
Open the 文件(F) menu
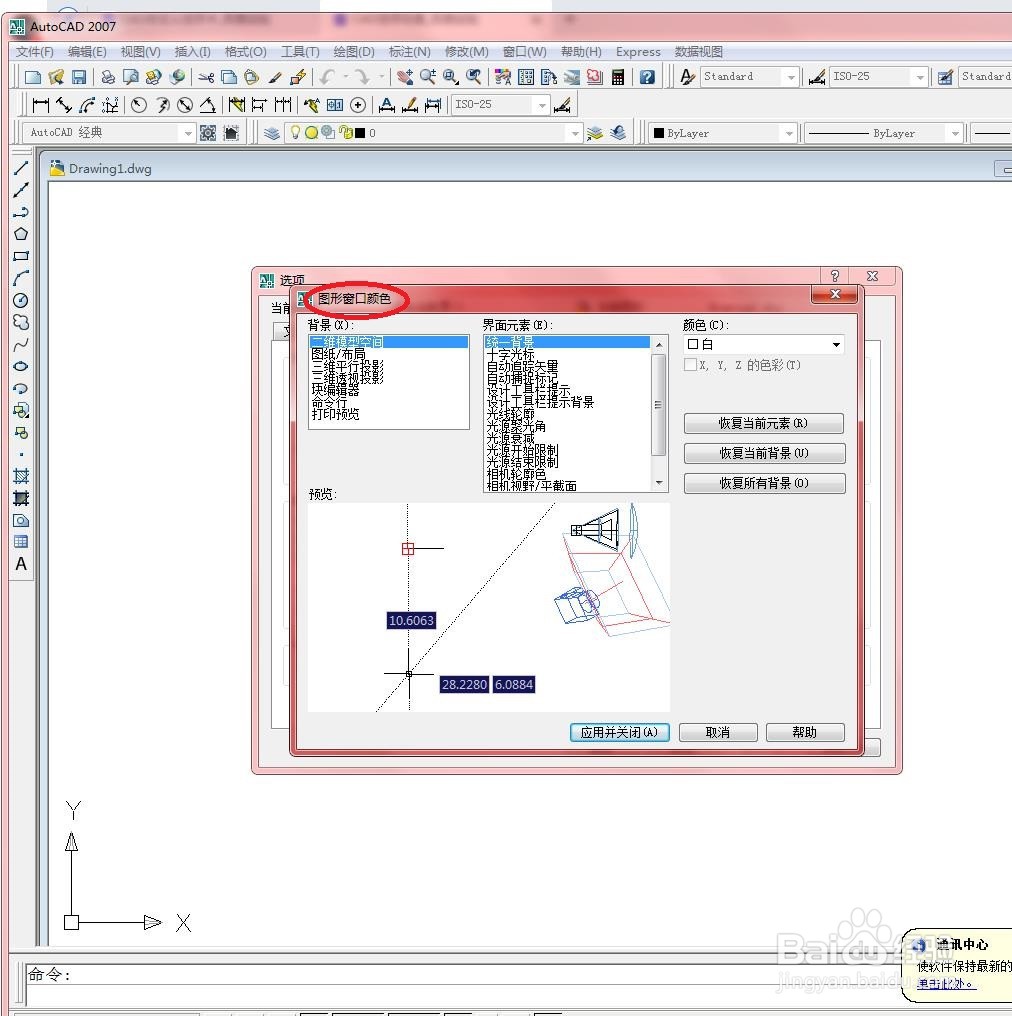(x=34, y=52)
